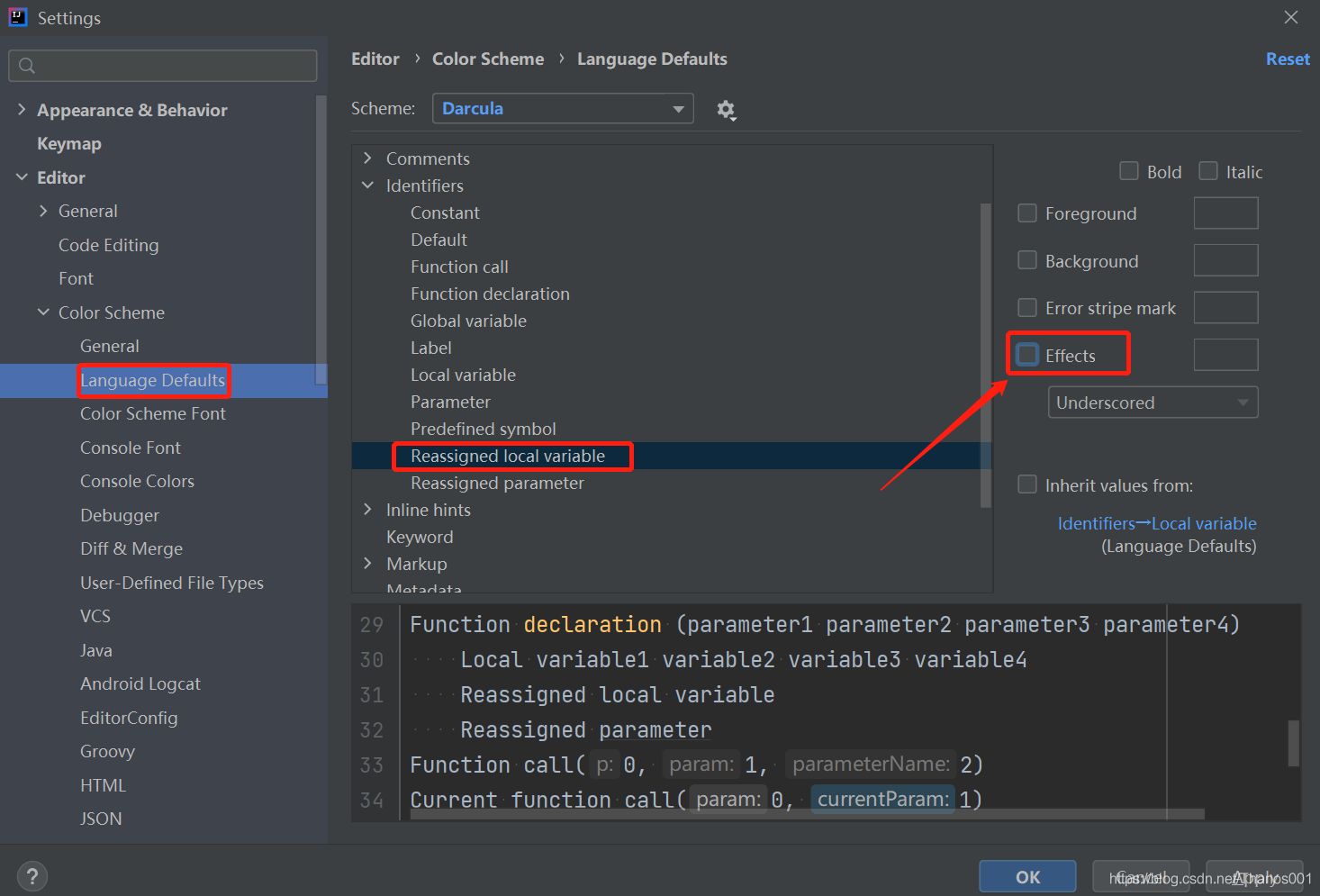
Task: Toggle the Error stripe mark checkbox
Action: pyautogui.click(x=1027, y=308)
